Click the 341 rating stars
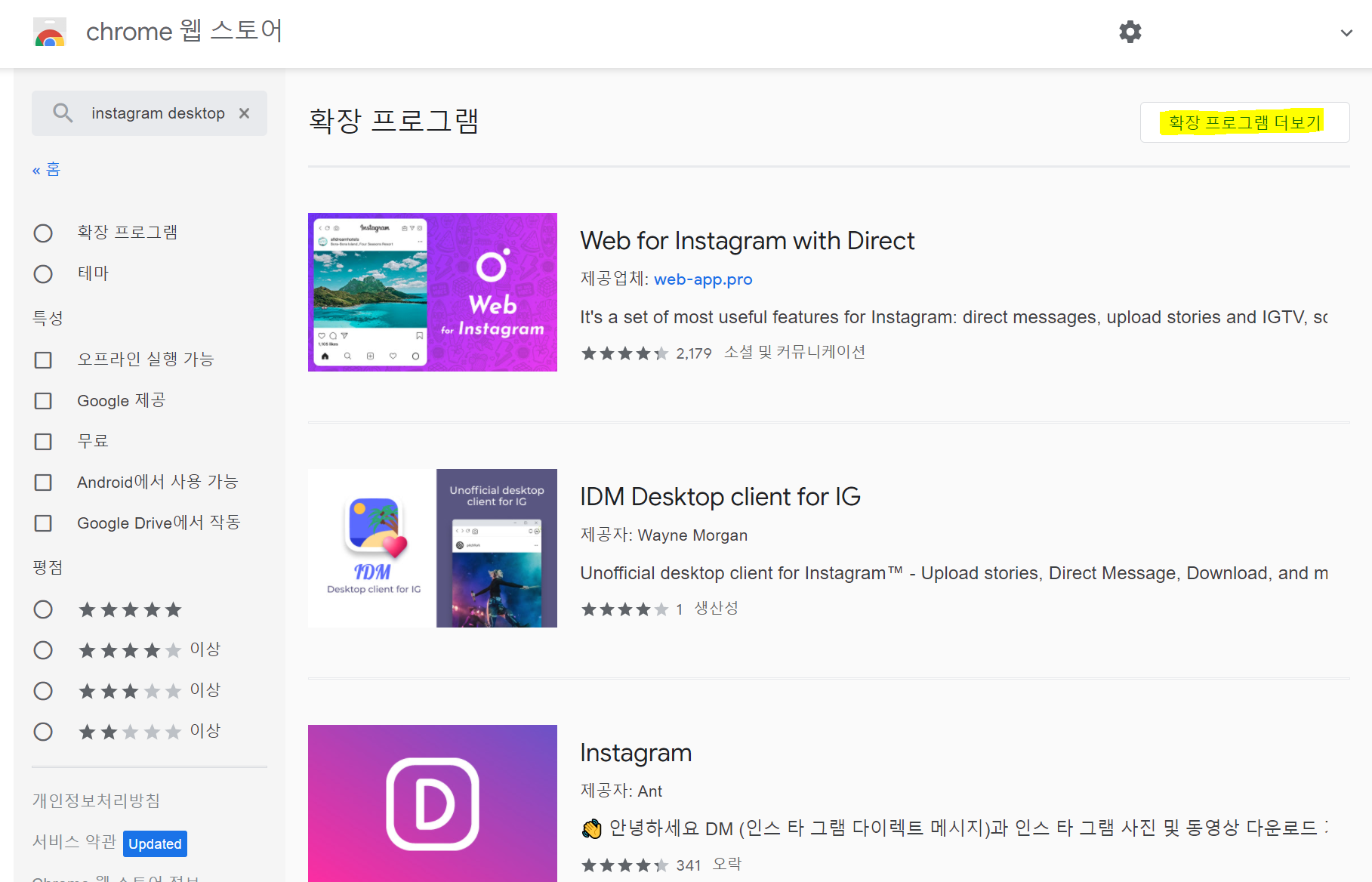Screen dimensions: 1372x882 [624, 865]
